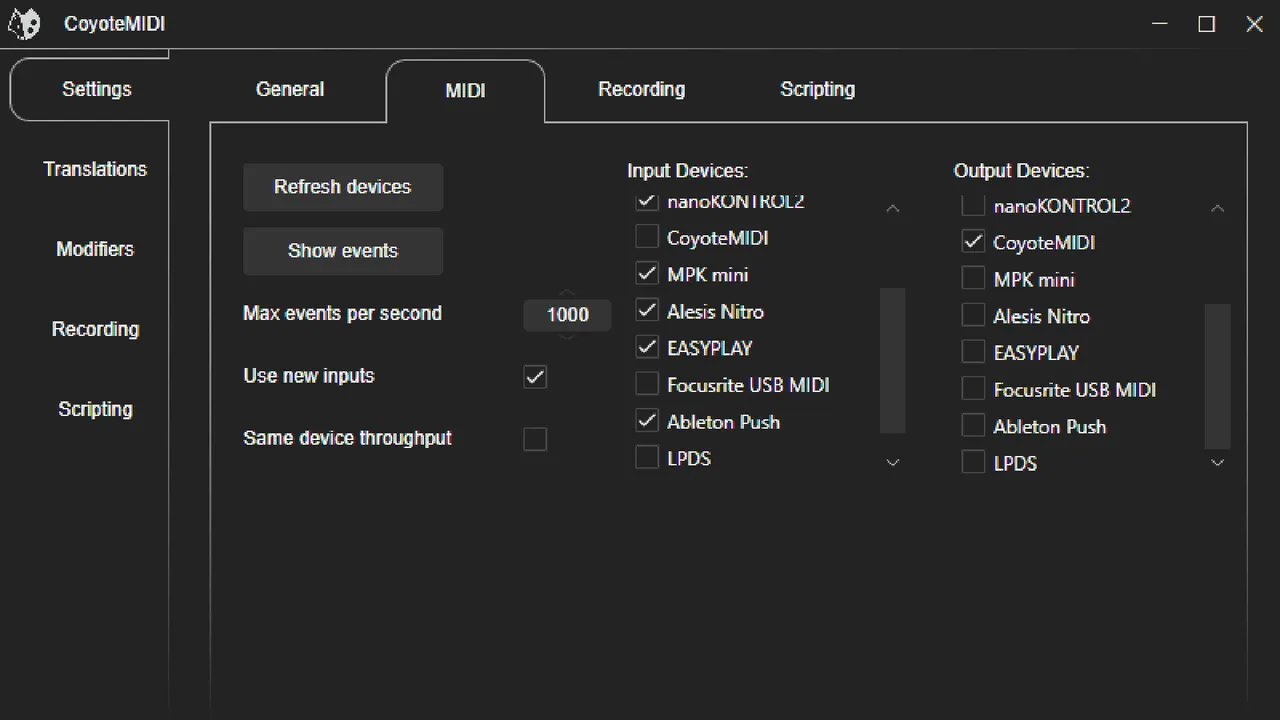Minimize the CoyoteMIDI window
Screen dimensions: 1280x720
pos(1160,24)
